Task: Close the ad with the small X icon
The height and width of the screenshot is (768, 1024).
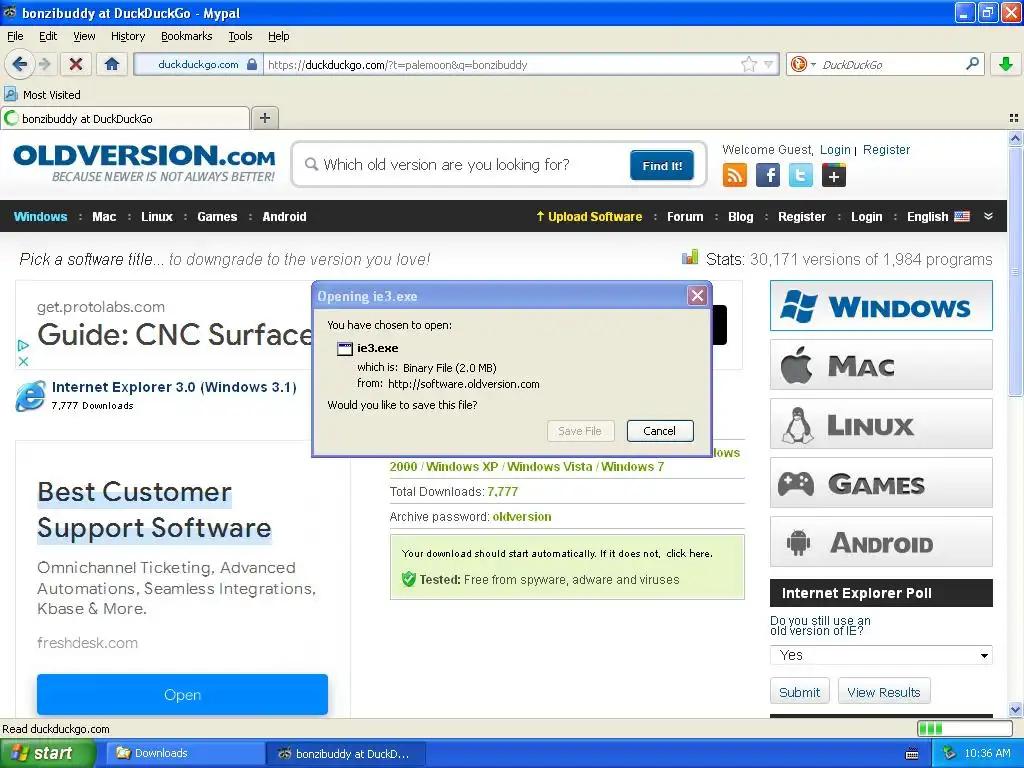Action: pos(23,361)
